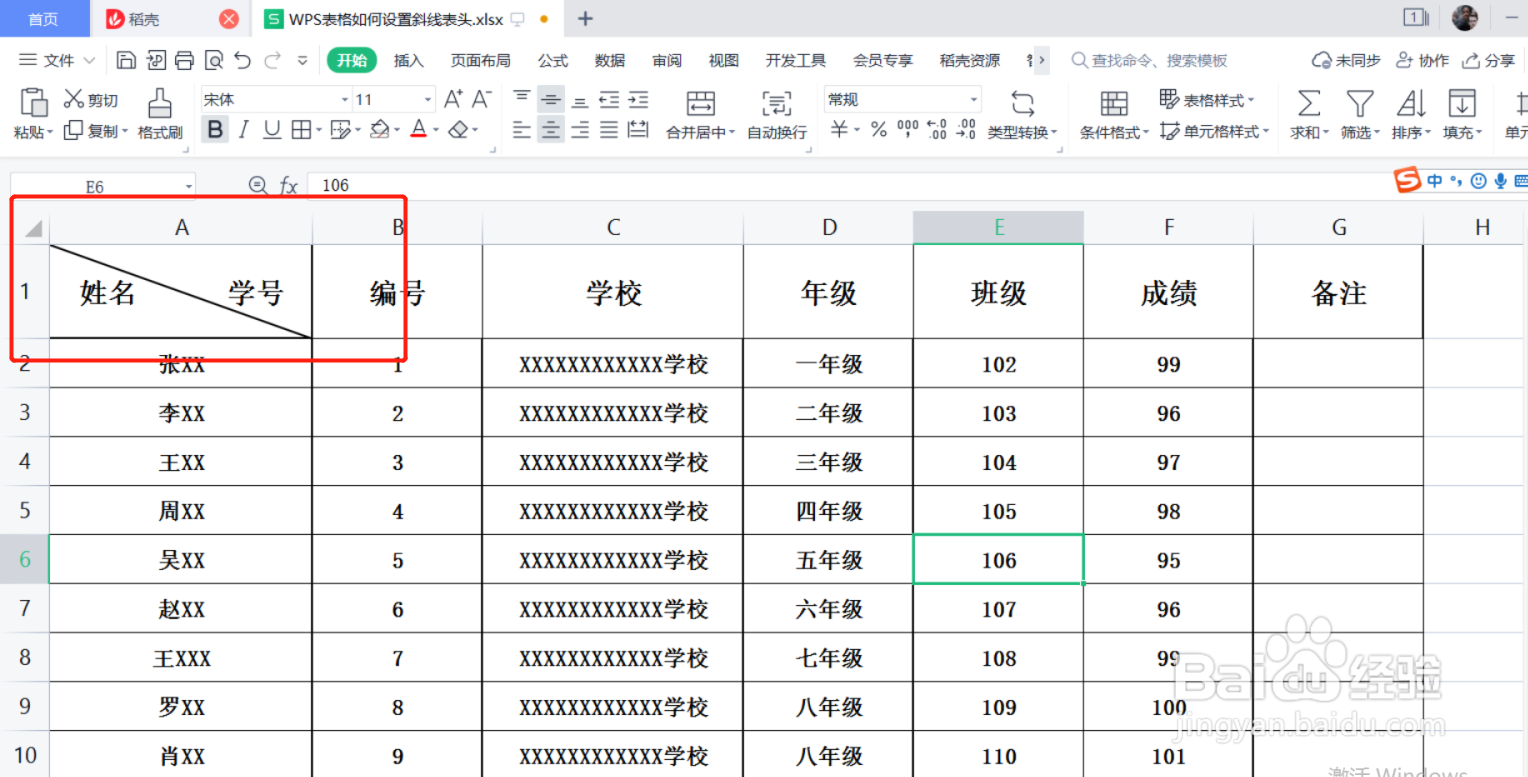Click the percentage % number format icon
The height and width of the screenshot is (777, 1528).
(x=878, y=129)
